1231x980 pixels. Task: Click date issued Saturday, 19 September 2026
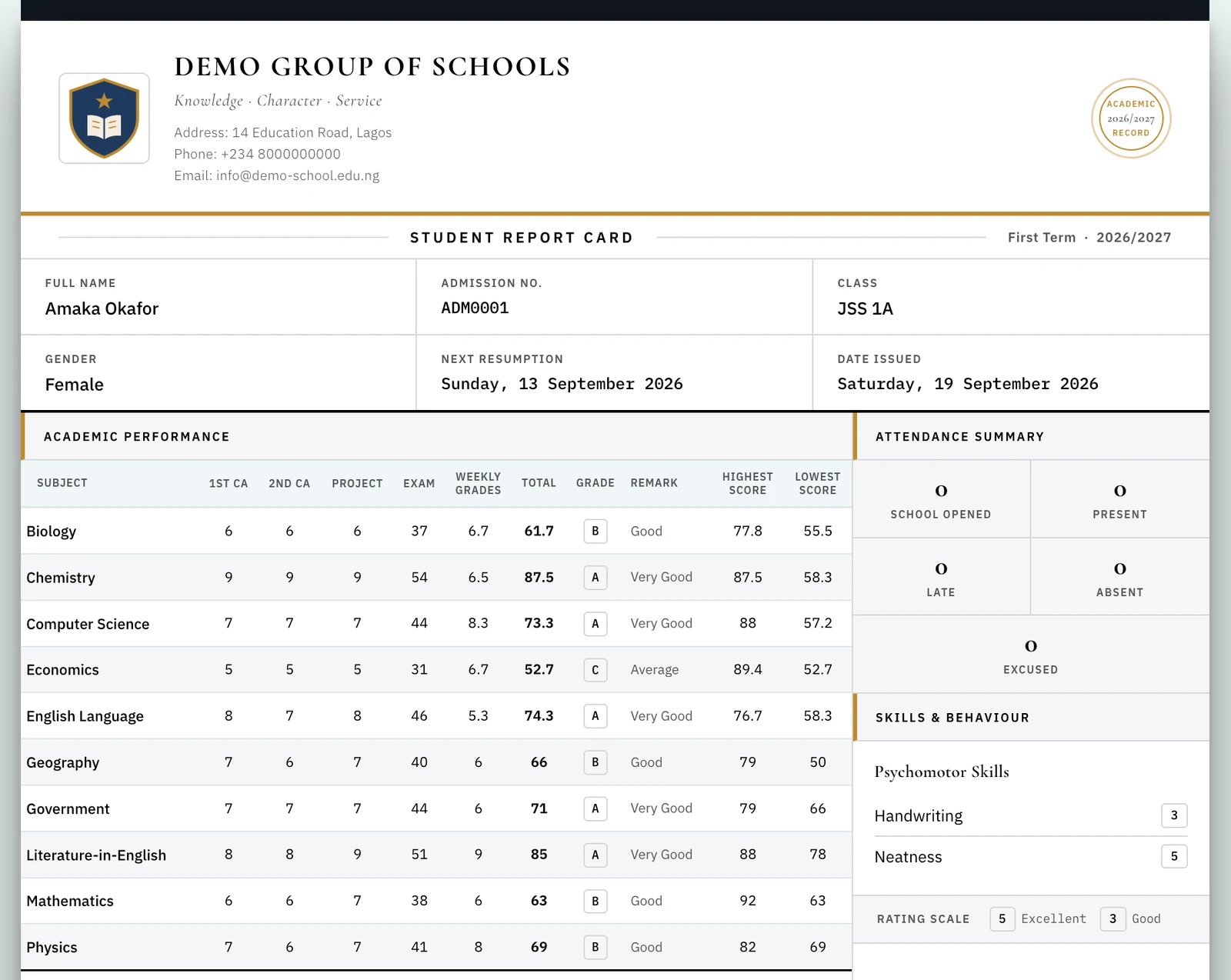tap(967, 384)
